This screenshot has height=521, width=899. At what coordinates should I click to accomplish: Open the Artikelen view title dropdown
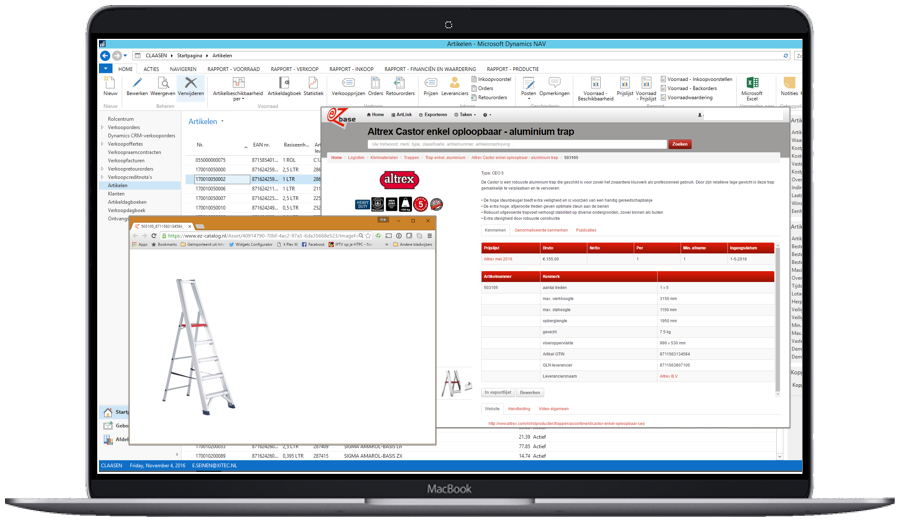[222, 122]
